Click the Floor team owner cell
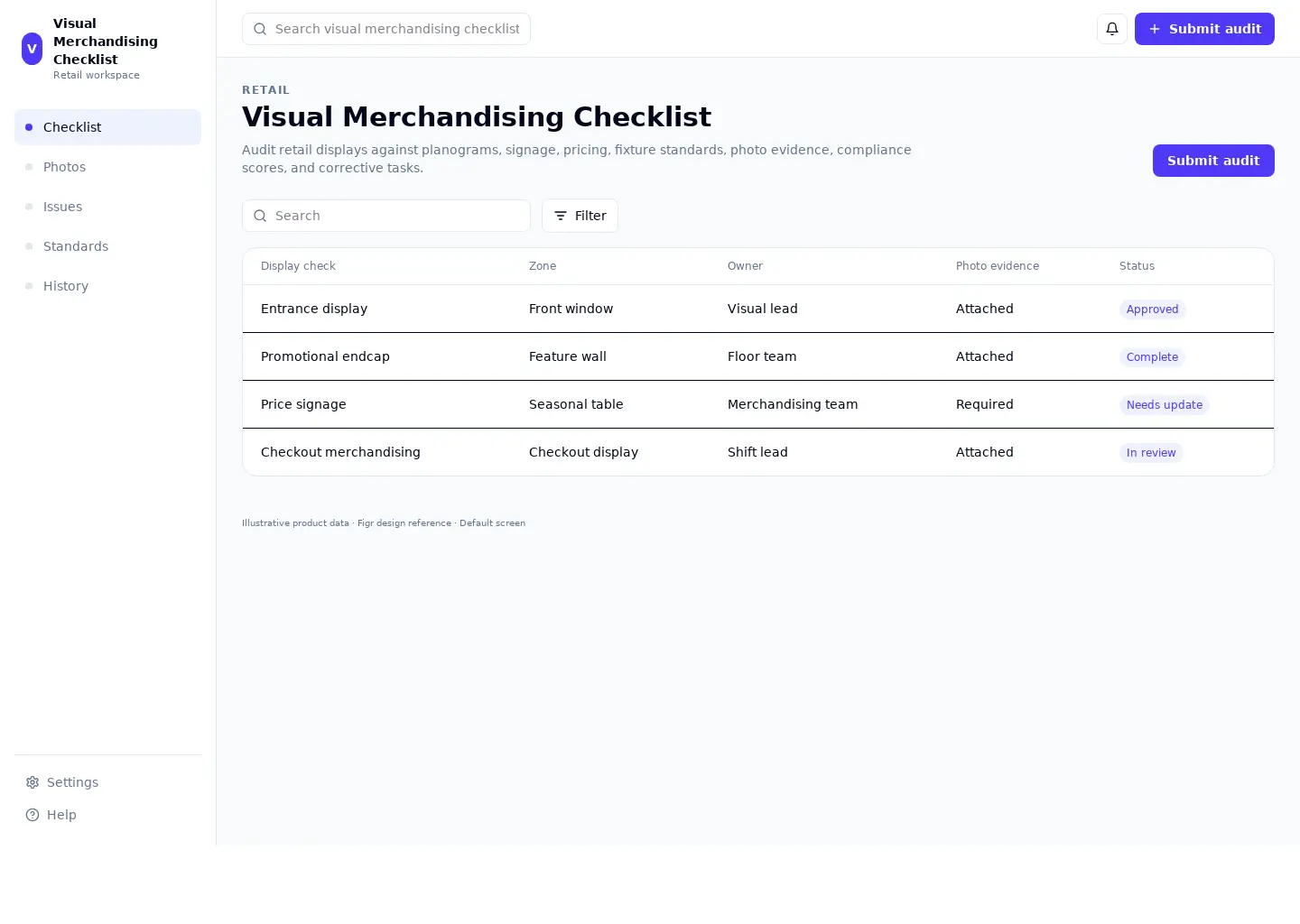This screenshot has width=1300, height=924. pos(762,356)
